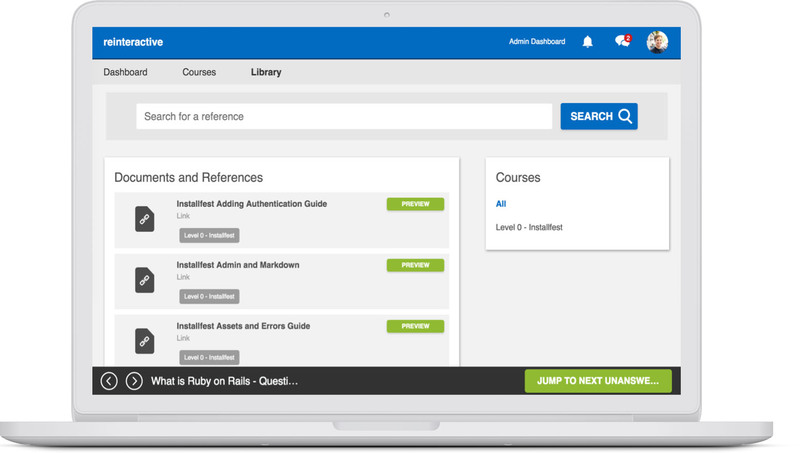Switch to the Courses tab
The image size is (800, 453).
click(199, 72)
